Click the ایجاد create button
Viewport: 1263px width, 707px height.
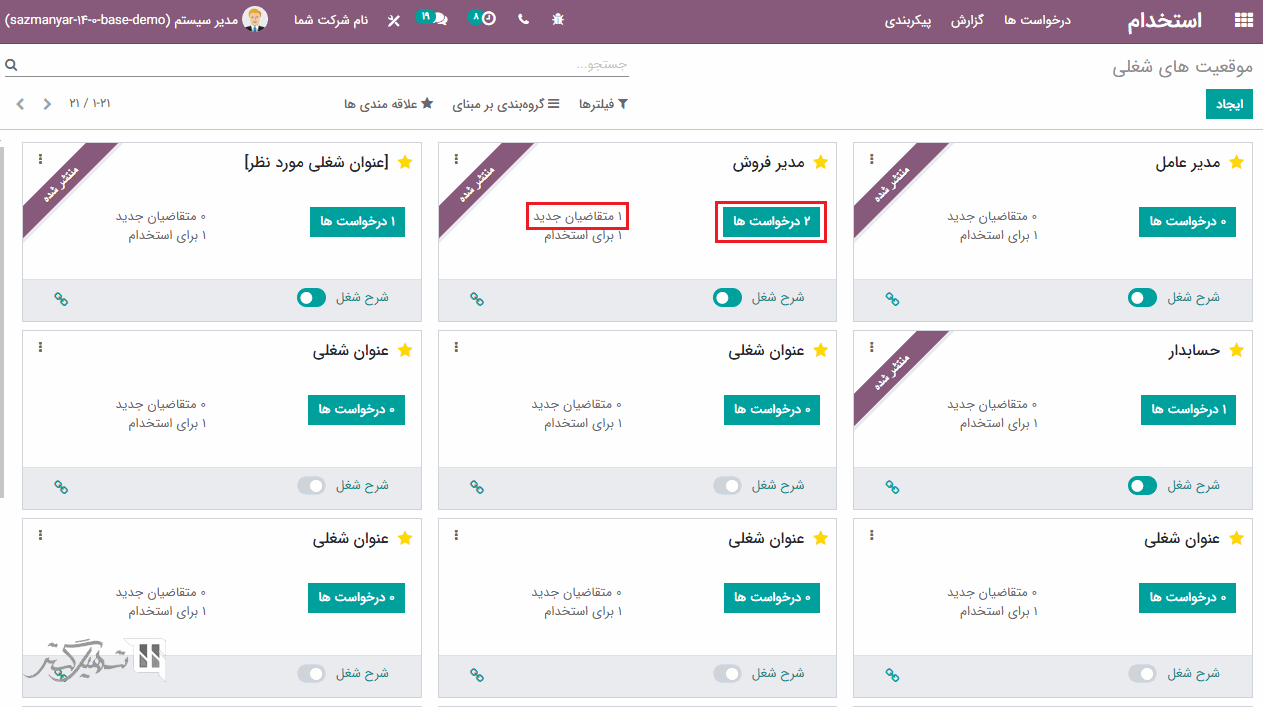tap(1228, 104)
